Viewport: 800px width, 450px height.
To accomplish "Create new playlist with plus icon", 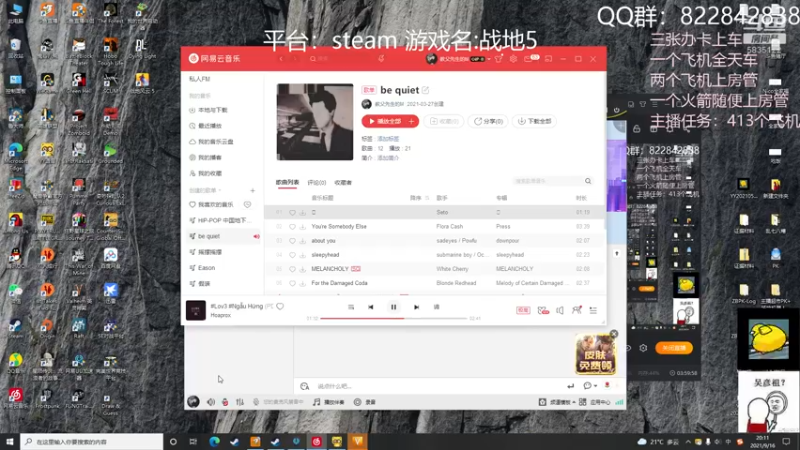I will tap(253, 191).
